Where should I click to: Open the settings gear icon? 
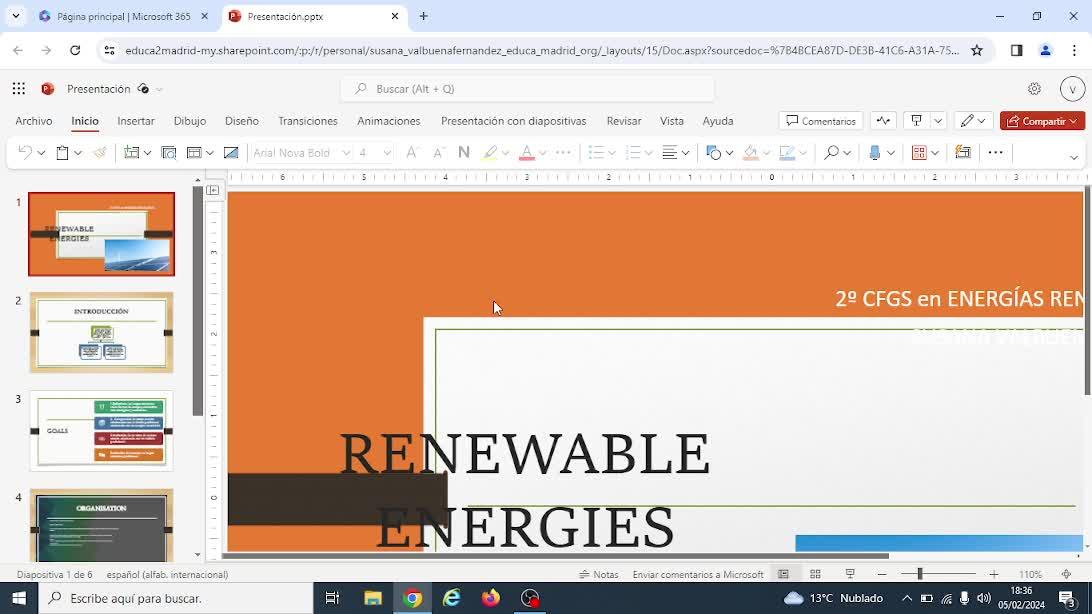pyautogui.click(x=1034, y=89)
